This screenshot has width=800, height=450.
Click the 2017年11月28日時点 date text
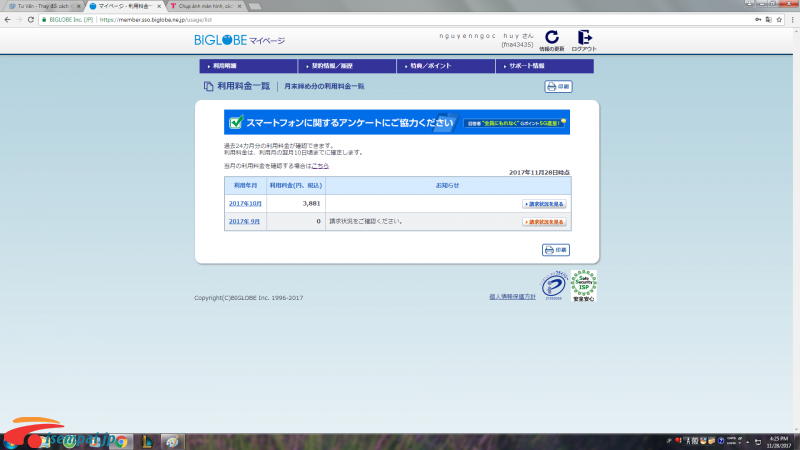pyautogui.click(x=539, y=172)
